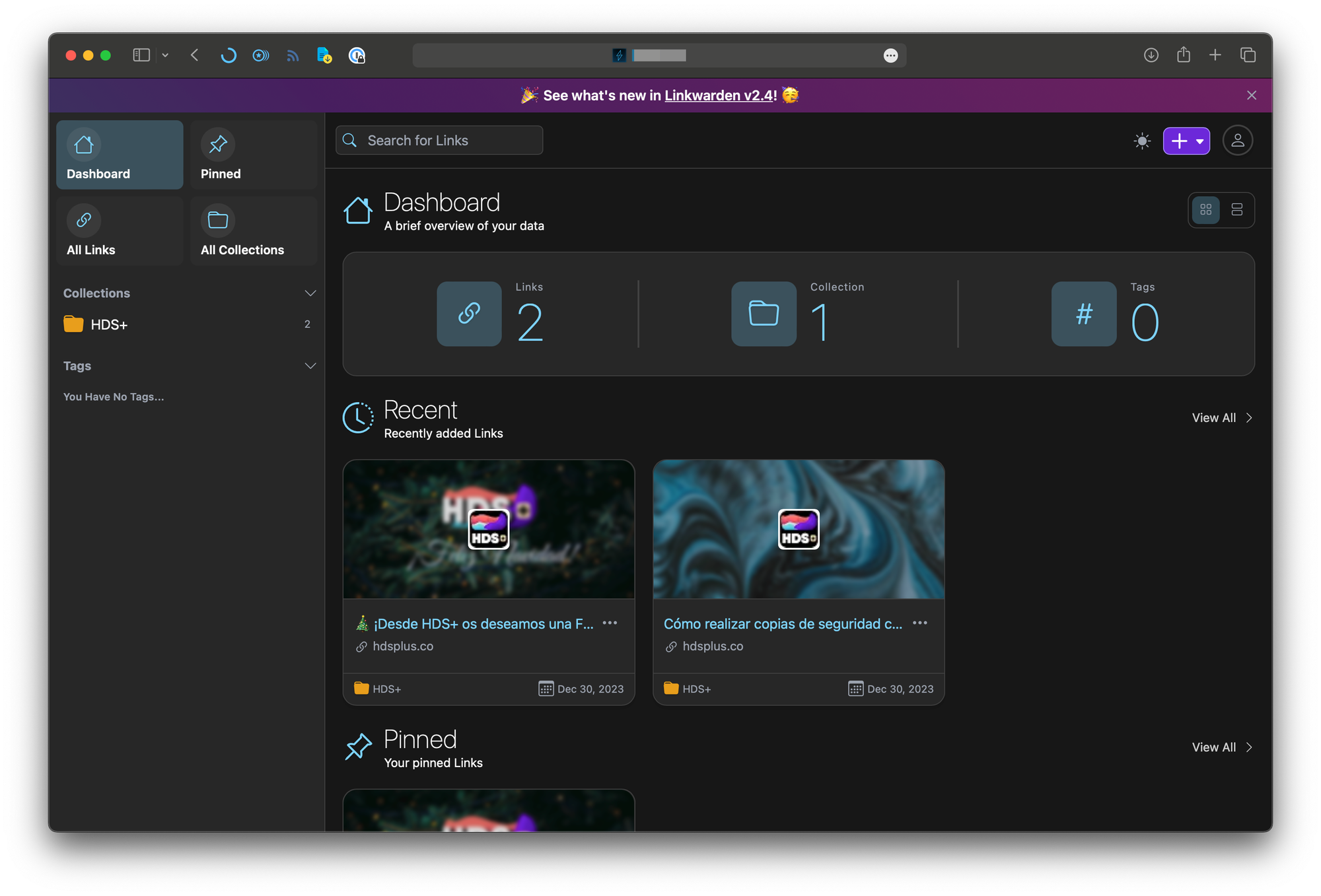Dismiss the announcement banner
This screenshot has height=896, width=1321.
1252,96
